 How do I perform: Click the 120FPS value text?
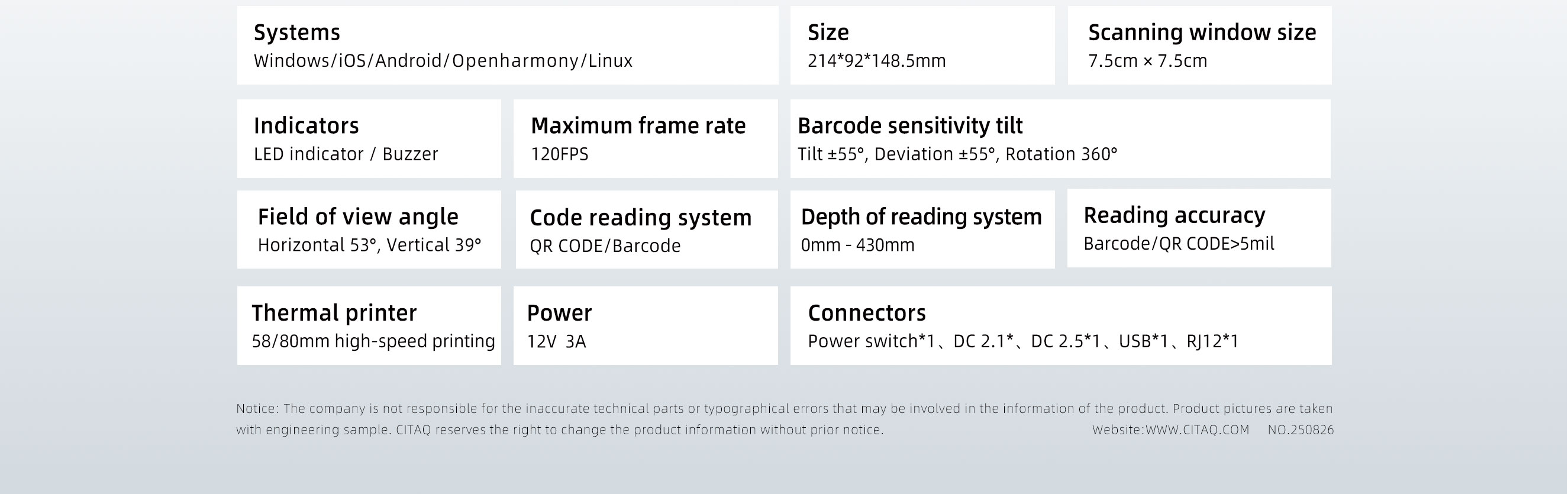(x=559, y=154)
